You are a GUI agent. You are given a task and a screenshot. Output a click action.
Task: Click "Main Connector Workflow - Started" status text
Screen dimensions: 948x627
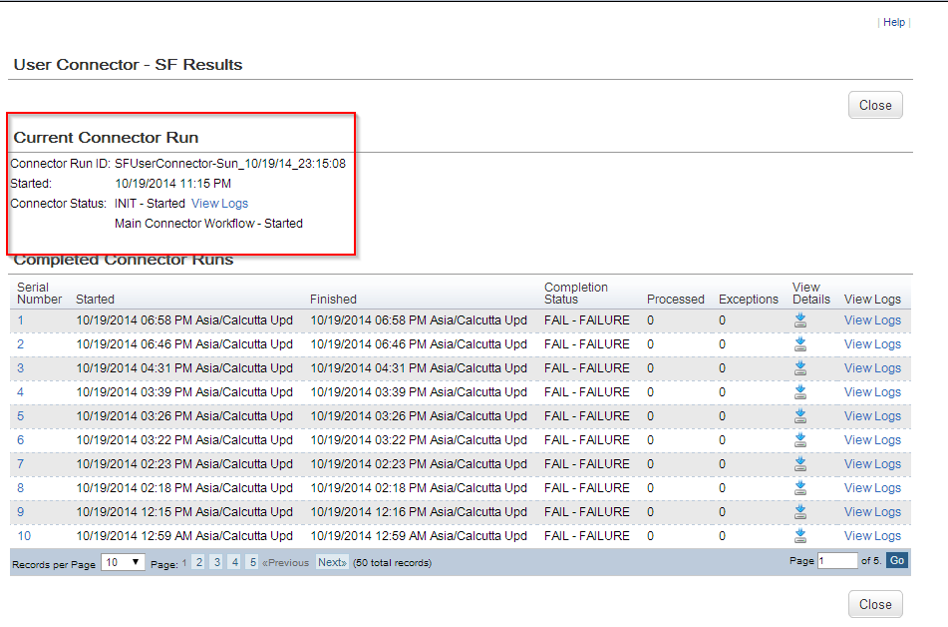[209, 224]
